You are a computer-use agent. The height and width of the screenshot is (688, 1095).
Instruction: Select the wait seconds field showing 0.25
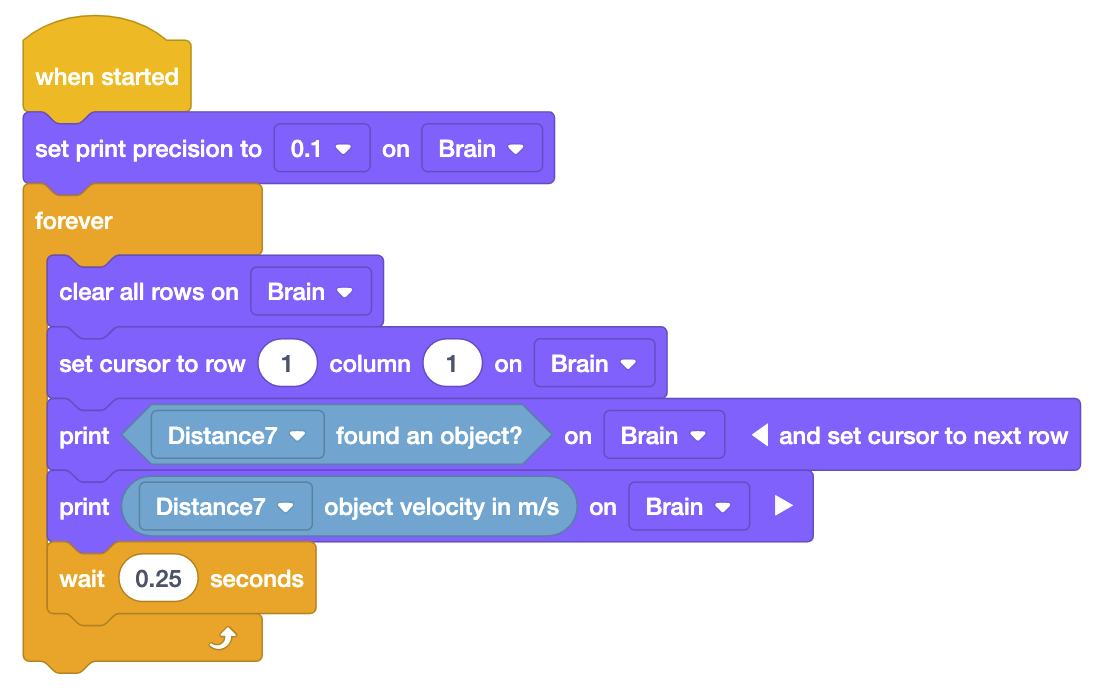tap(158, 577)
